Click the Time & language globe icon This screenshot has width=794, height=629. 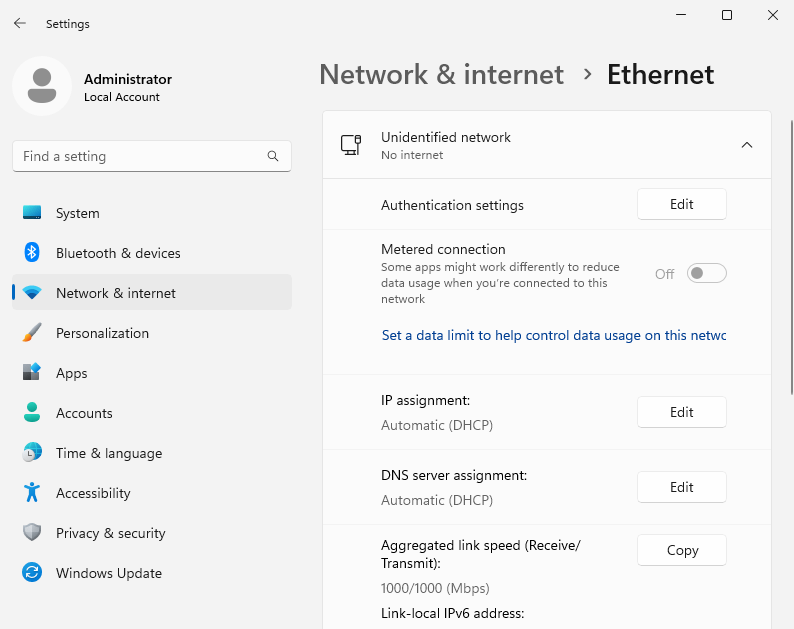(x=32, y=453)
